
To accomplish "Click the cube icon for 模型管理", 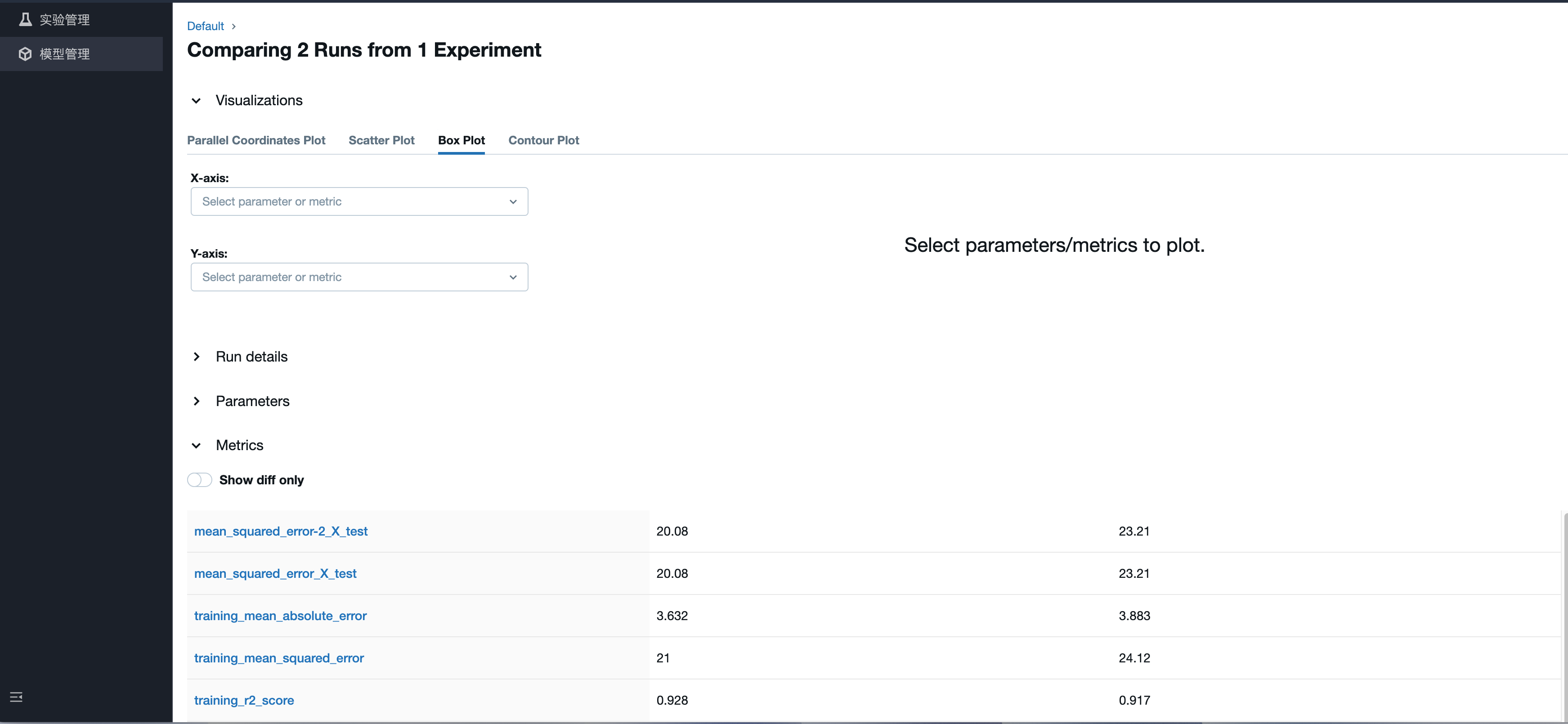I will point(25,54).
